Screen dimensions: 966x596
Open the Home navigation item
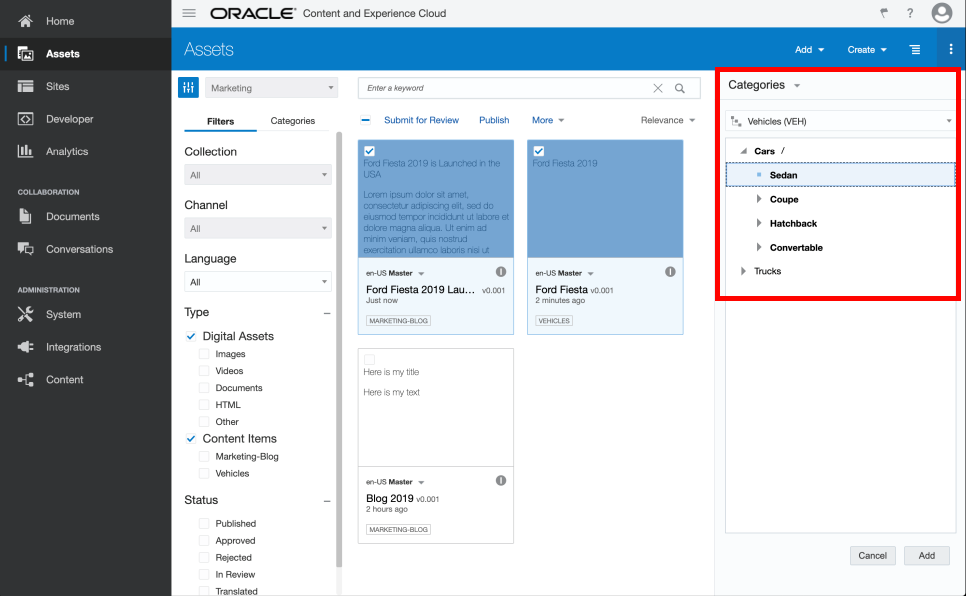[60, 21]
